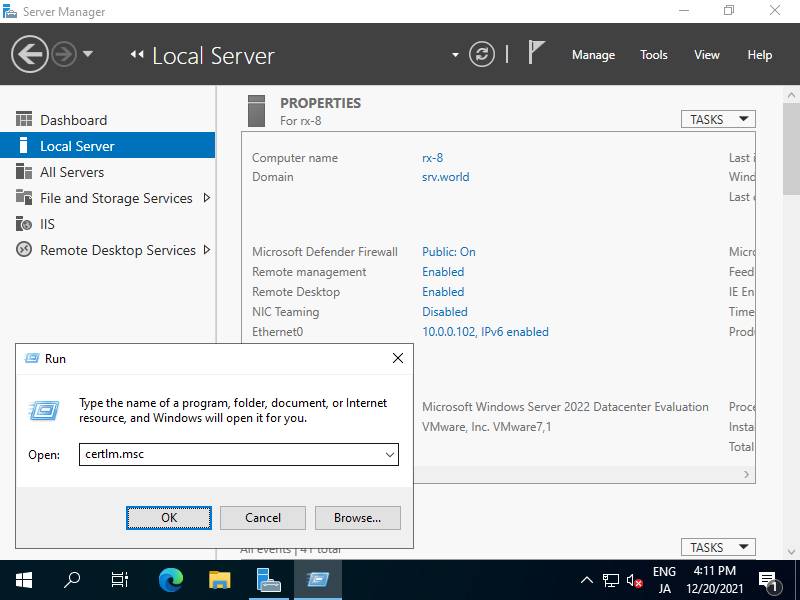
Task: Open File Explorer from the taskbar
Action: click(x=220, y=580)
